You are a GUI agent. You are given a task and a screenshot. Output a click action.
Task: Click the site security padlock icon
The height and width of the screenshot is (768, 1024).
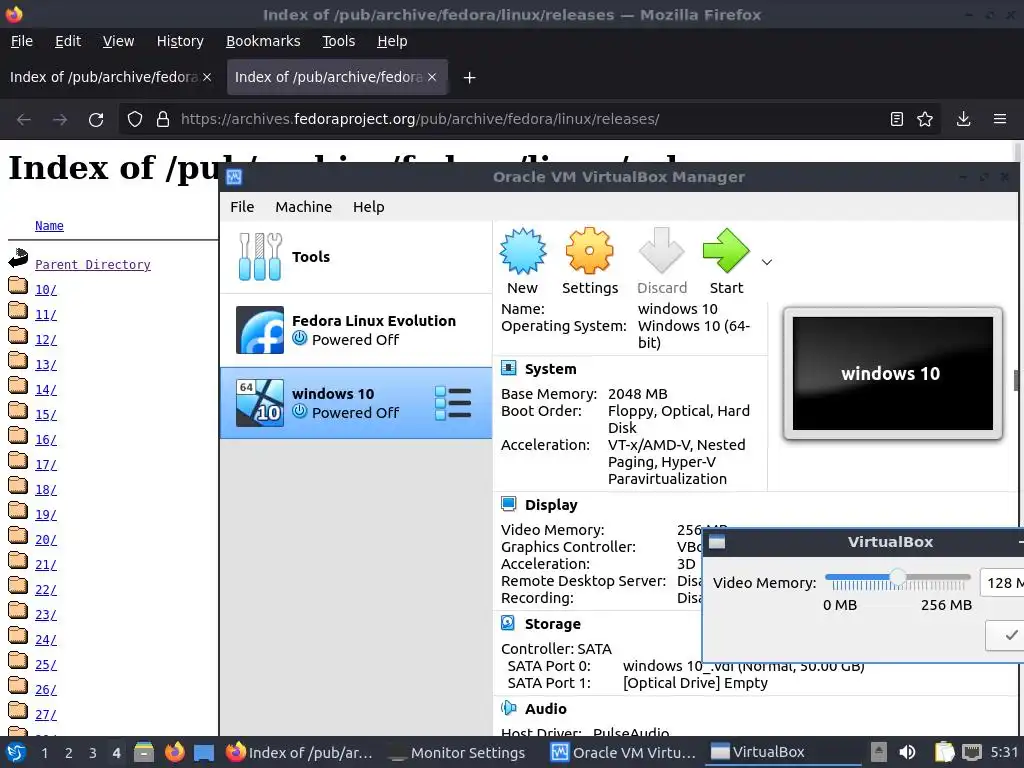[x=163, y=120]
